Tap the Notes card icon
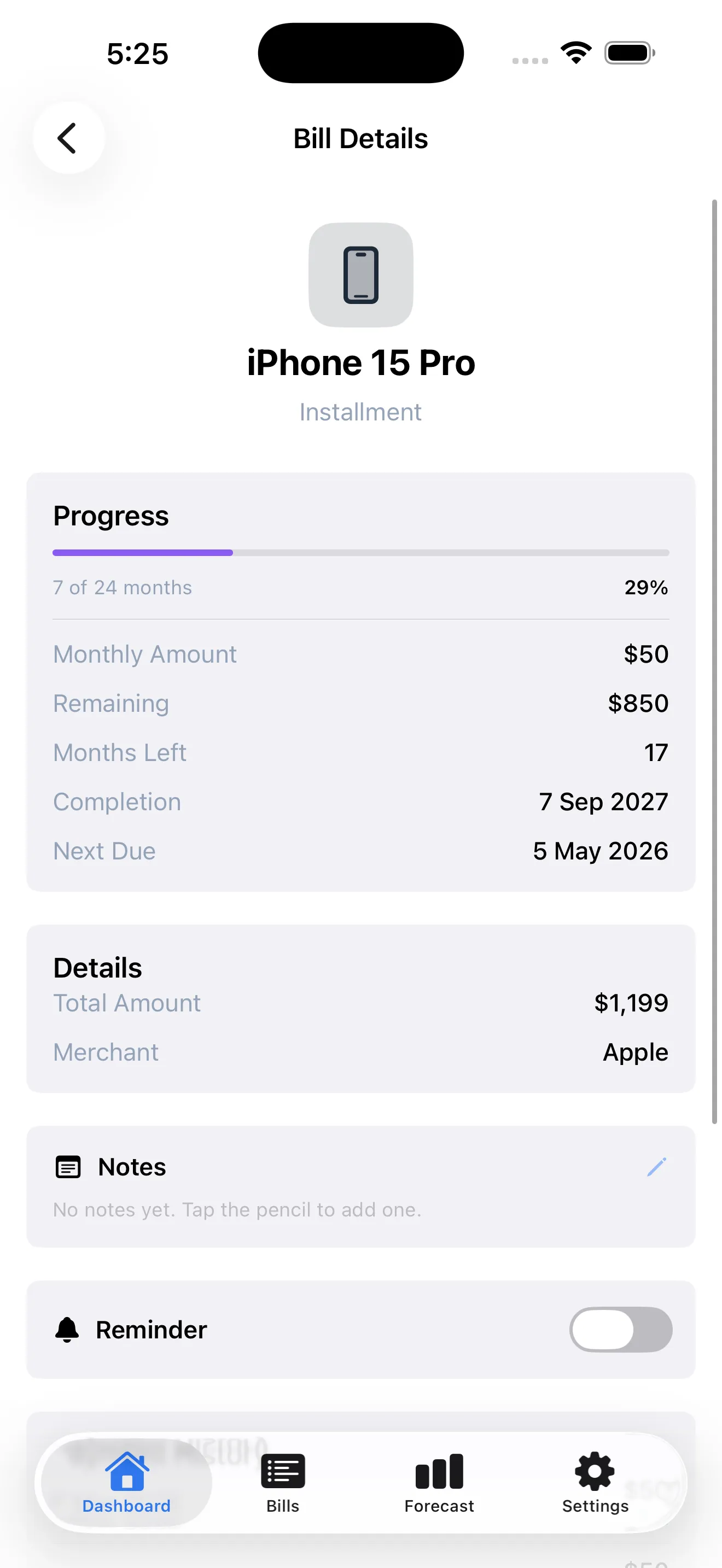Image resolution: width=722 pixels, height=1568 pixels. [x=68, y=1167]
